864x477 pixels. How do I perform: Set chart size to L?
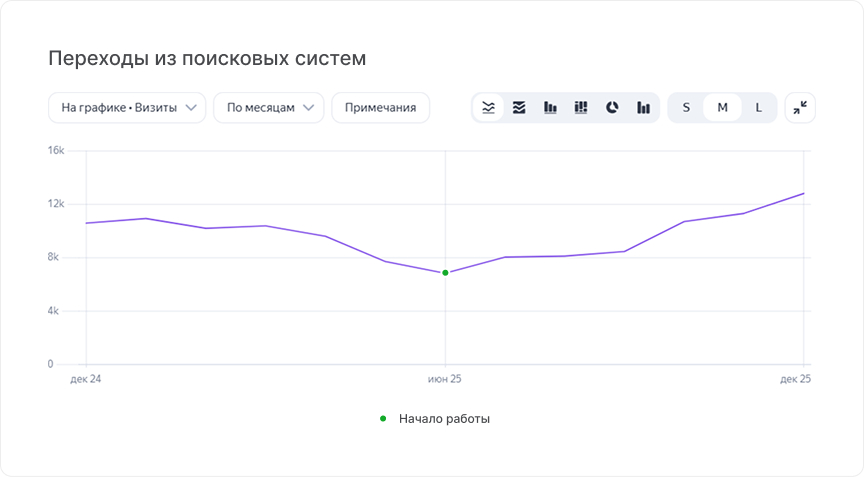coord(759,107)
